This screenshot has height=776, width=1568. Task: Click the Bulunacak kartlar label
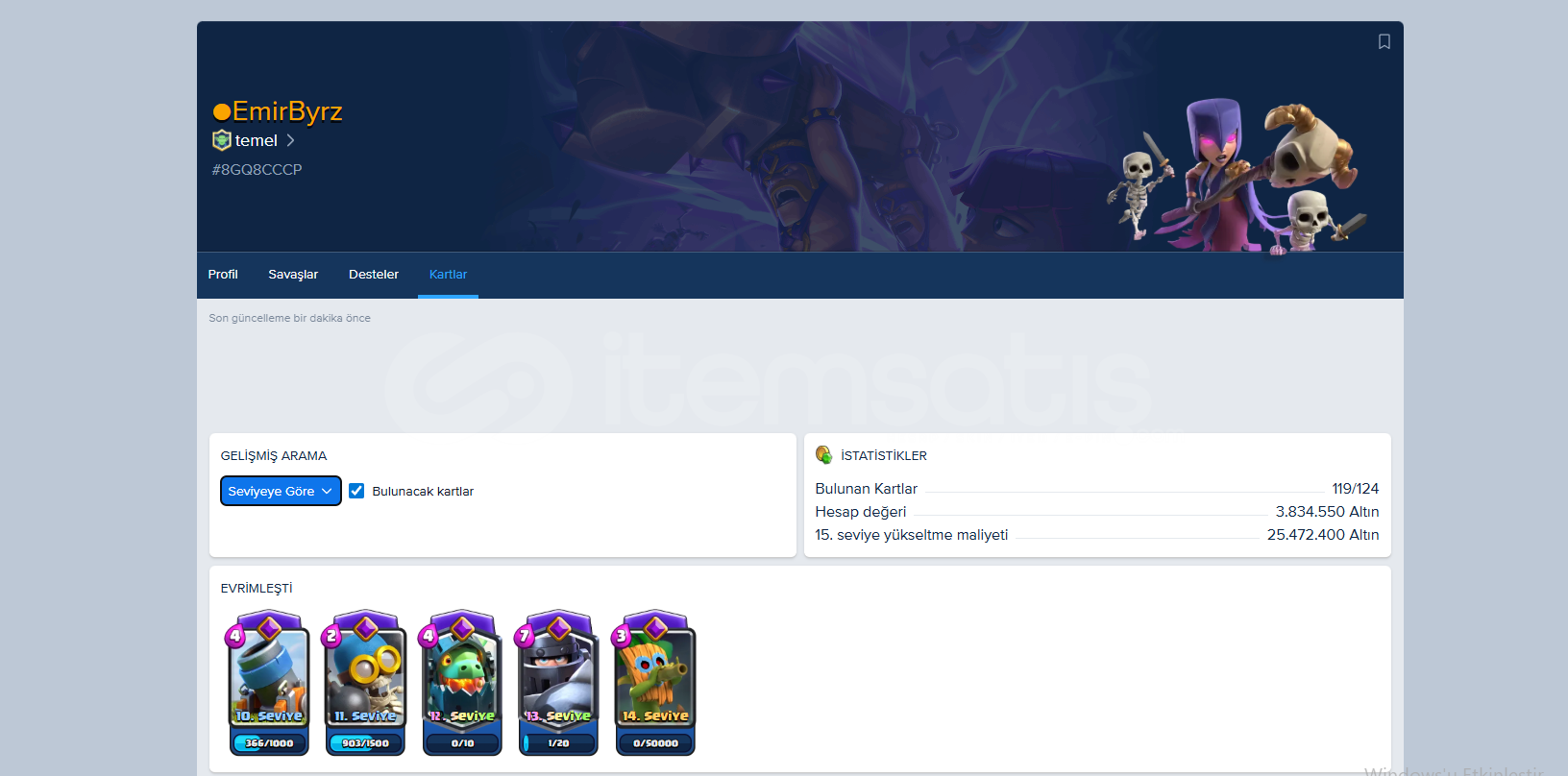point(423,491)
